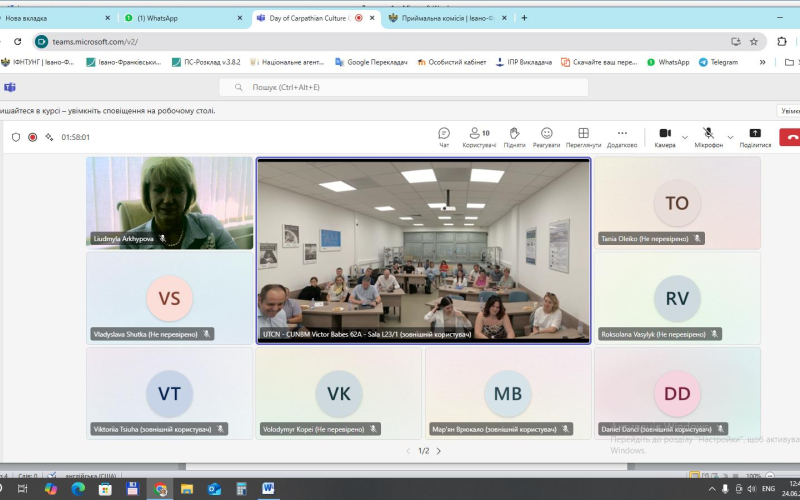The width and height of the screenshot is (800, 500).
Task: Open the Національне агент... bookmark
Action: click(x=287, y=62)
